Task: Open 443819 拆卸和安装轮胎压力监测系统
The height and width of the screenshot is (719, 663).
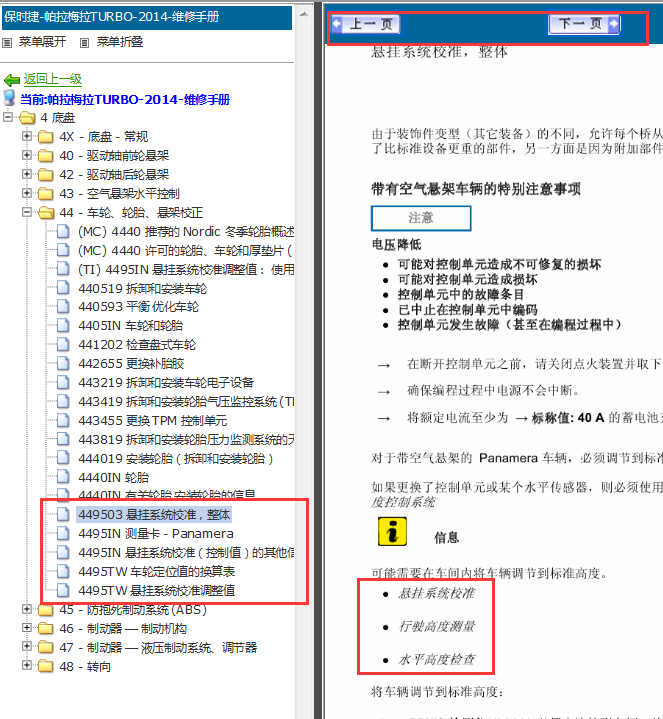Action: [186, 440]
